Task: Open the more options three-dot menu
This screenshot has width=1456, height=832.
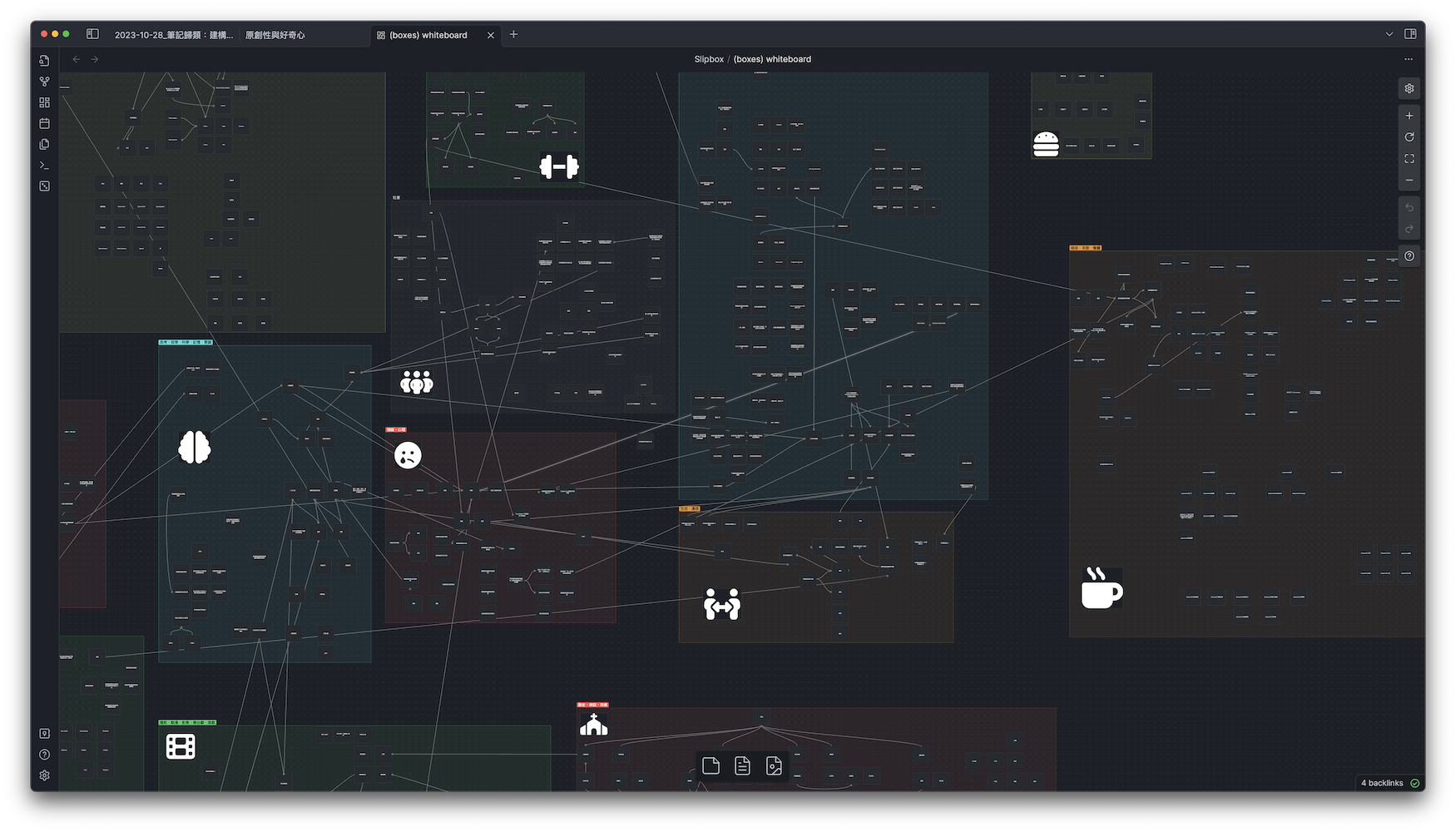Action: coord(1409,59)
